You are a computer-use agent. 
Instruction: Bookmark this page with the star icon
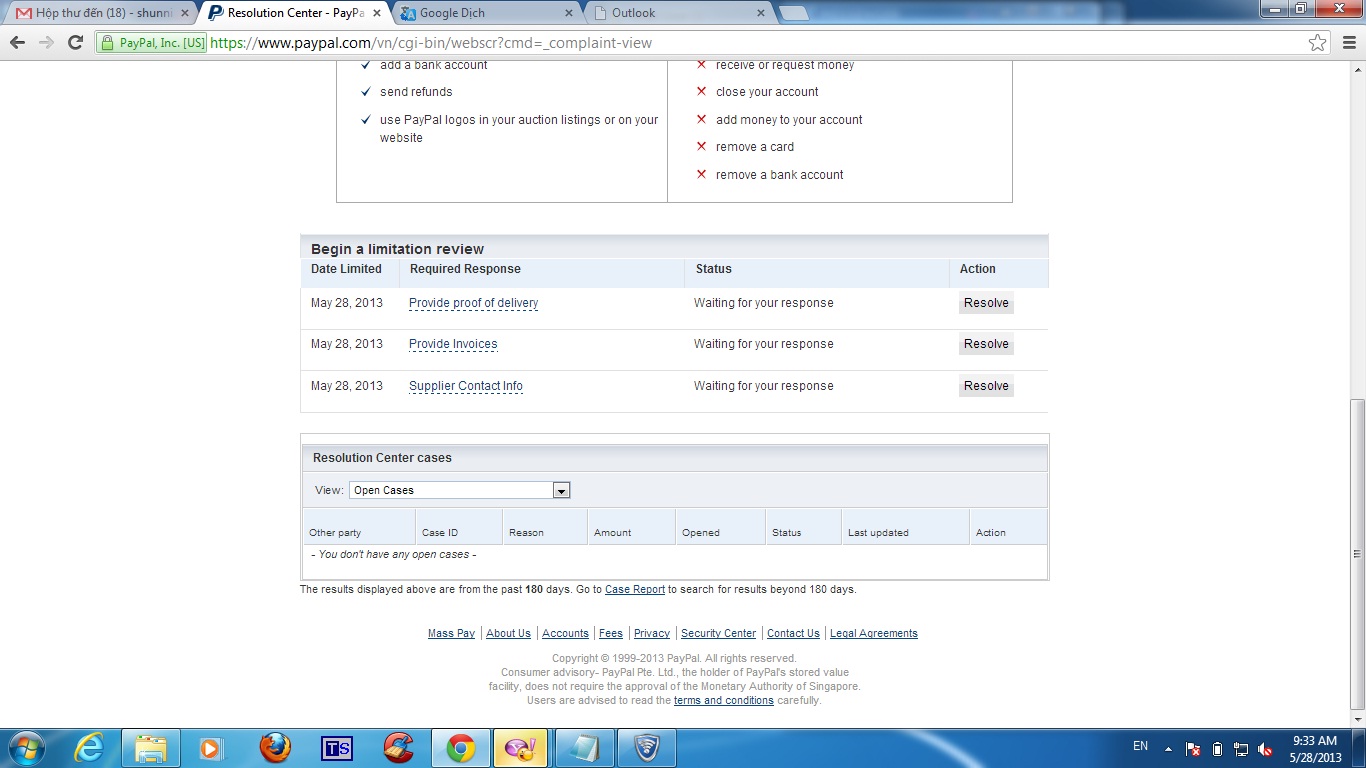click(x=1318, y=43)
